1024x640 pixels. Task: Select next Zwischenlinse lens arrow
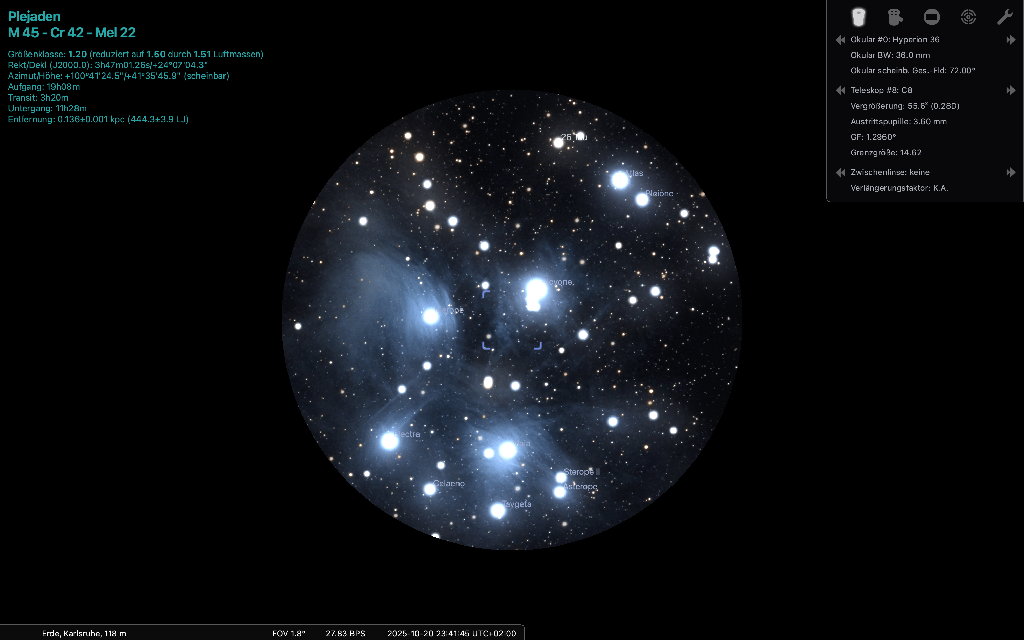tap(1011, 172)
